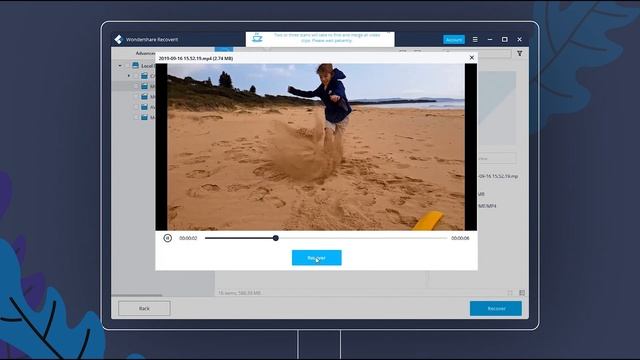Click the Recover button at bottom right of main window

496,309
